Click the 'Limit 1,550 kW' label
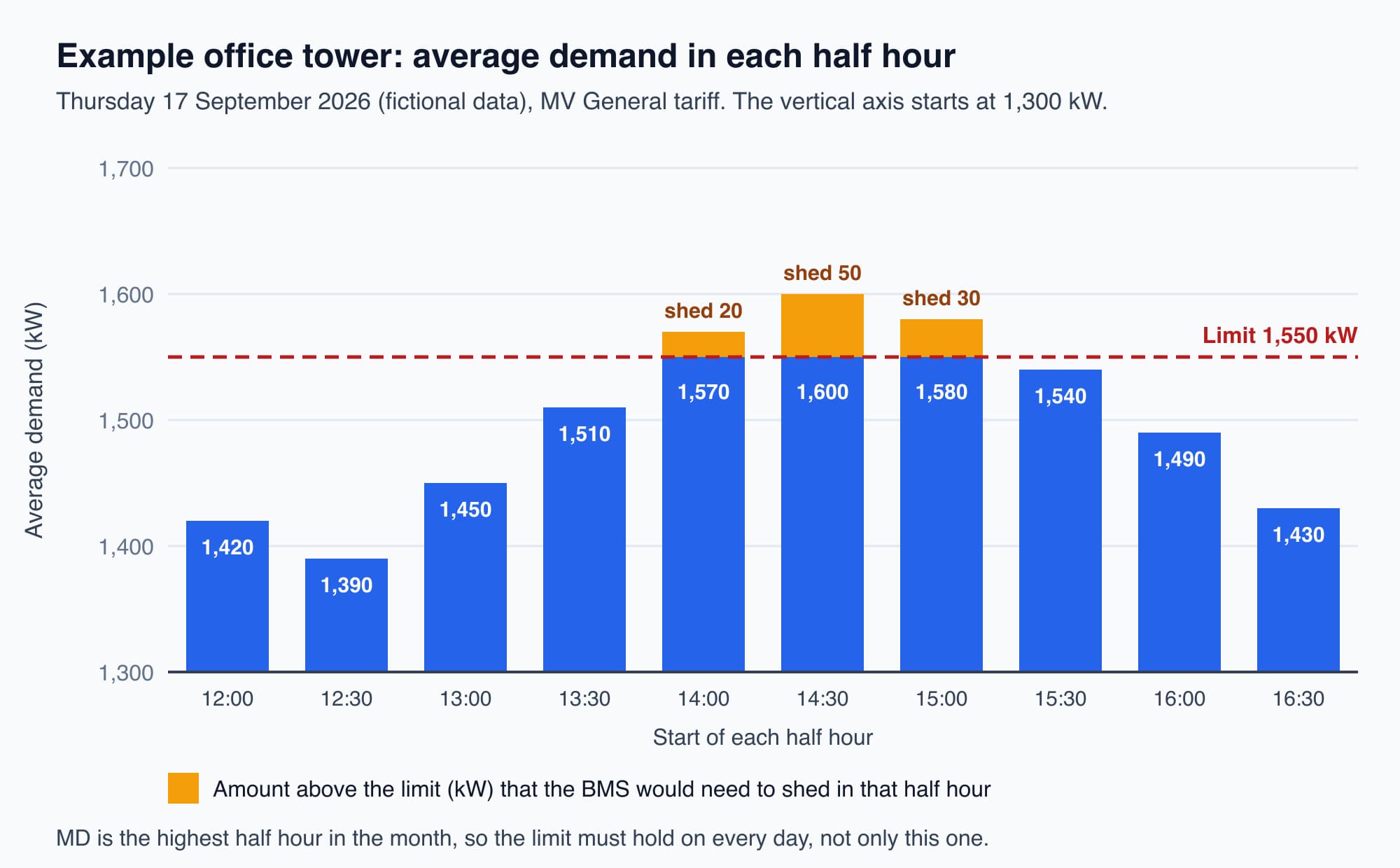 point(1280,335)
